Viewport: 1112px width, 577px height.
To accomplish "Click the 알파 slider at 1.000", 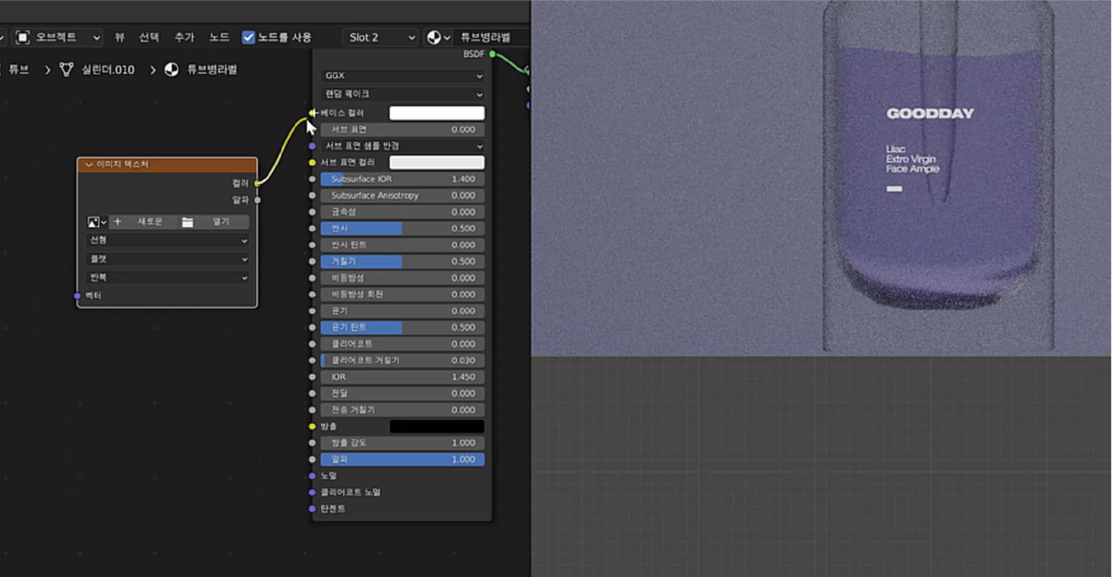I will 403,459.
